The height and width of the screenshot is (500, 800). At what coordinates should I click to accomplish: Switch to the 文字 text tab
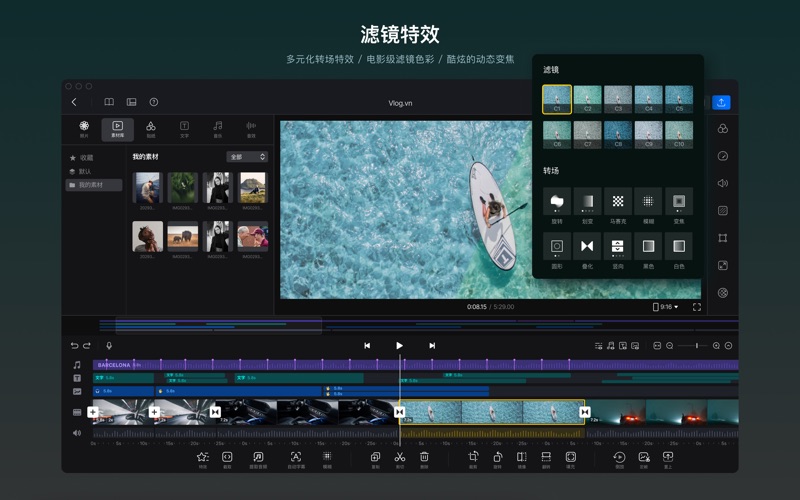click(184, 128)
